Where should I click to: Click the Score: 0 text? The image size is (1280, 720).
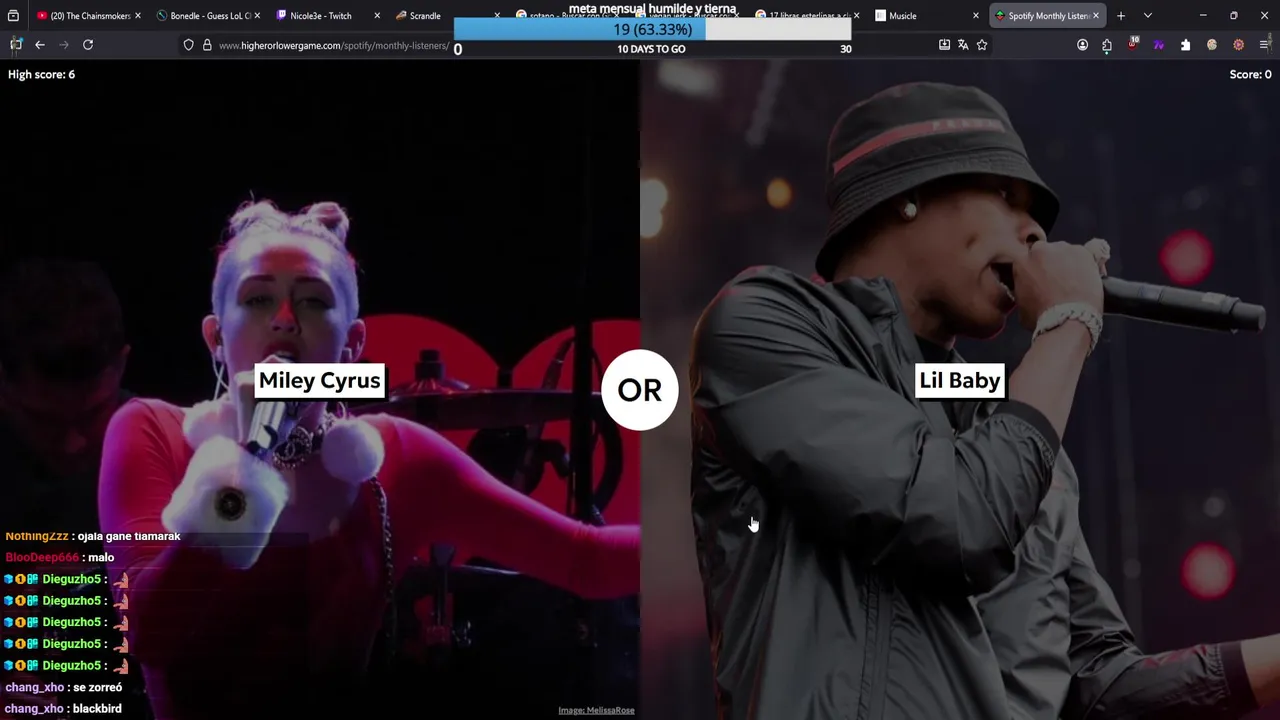coord(1250,74)
